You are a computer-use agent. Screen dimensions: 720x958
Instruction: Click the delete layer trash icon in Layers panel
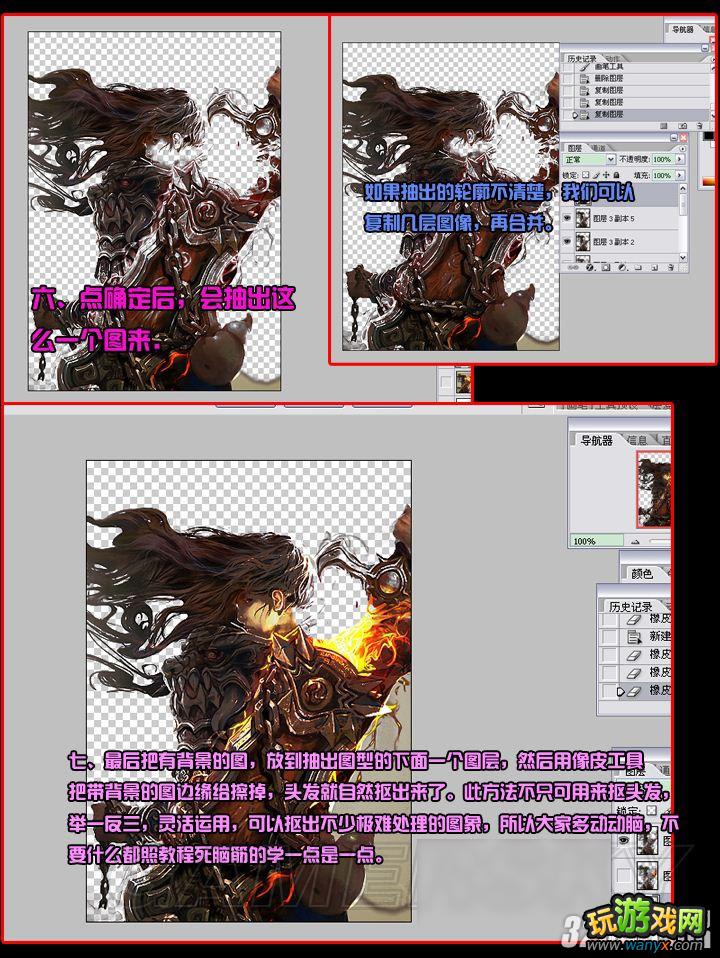[670, 268]
